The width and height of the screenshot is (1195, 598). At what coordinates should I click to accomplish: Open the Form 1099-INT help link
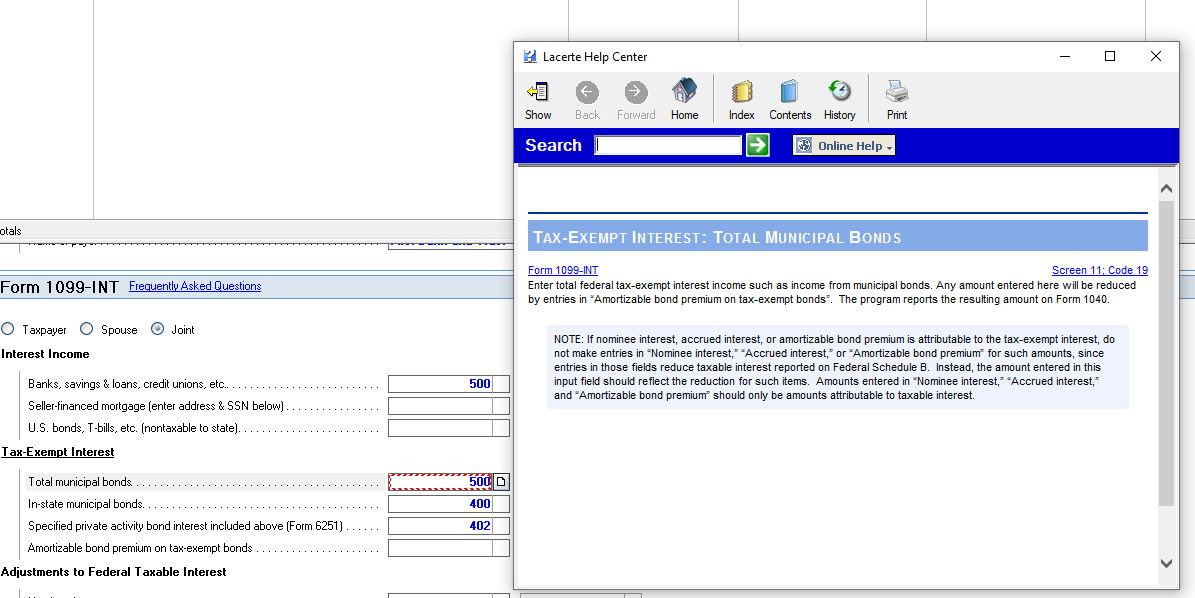point(563,270)
